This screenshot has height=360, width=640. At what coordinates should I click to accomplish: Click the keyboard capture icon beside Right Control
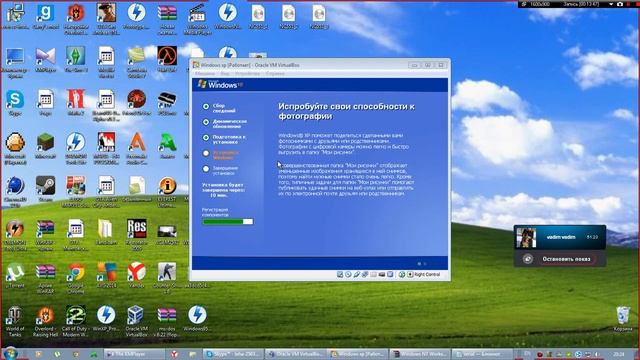click(410, 274)
